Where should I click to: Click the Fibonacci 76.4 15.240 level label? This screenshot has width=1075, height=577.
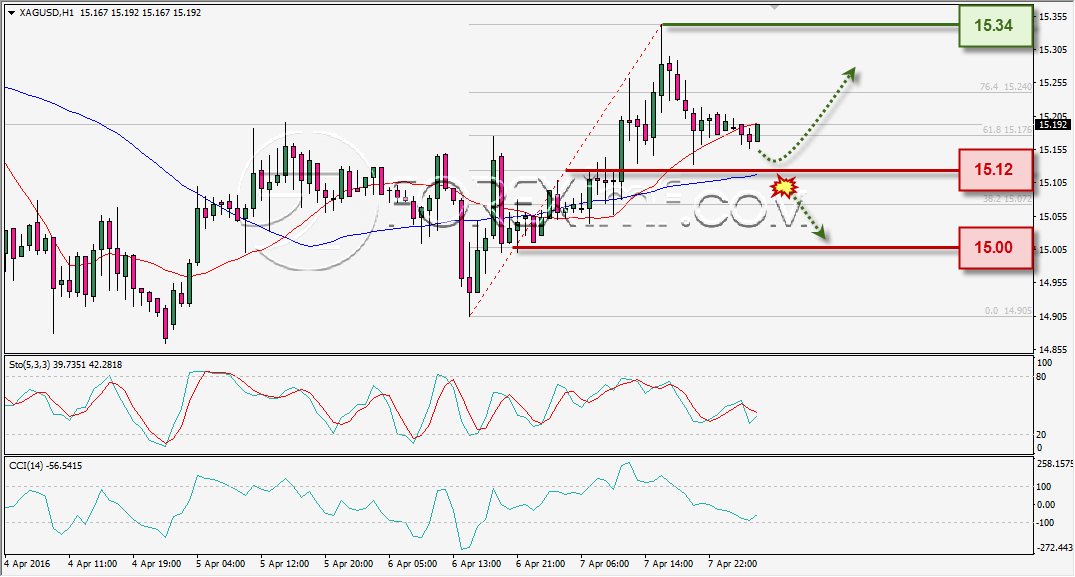[1005, 86]
